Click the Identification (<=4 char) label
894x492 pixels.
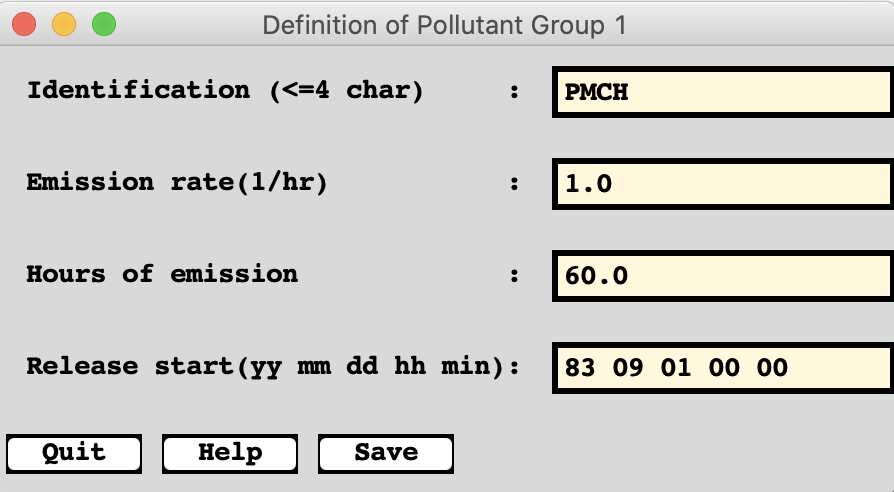click(x=225, y=91)
